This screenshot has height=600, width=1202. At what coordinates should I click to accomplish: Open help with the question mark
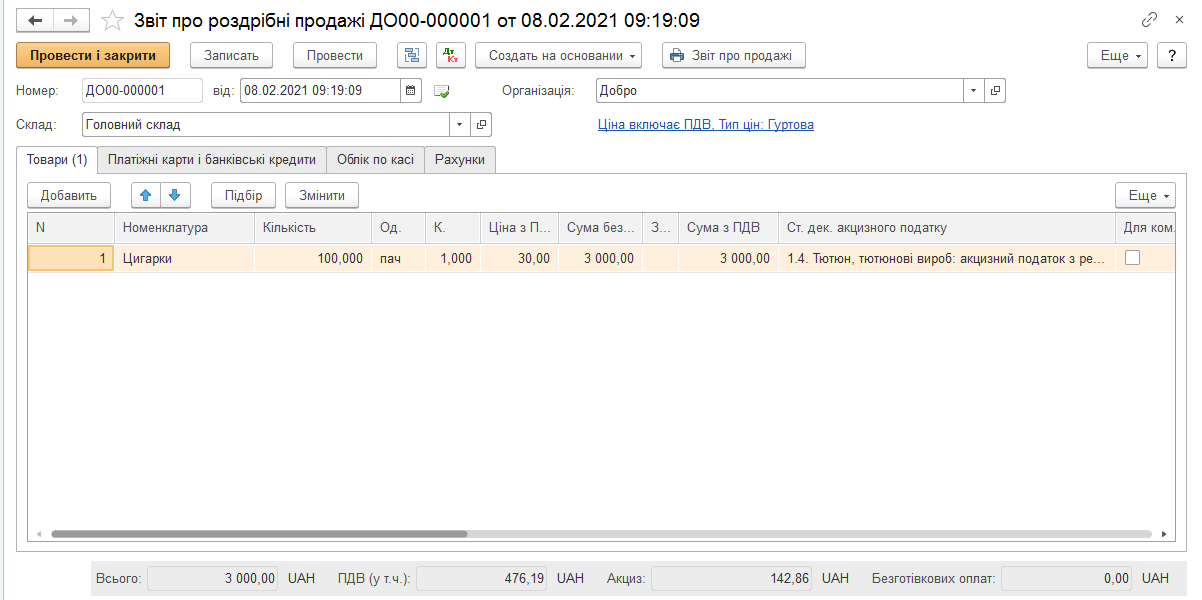point(1172,56)
